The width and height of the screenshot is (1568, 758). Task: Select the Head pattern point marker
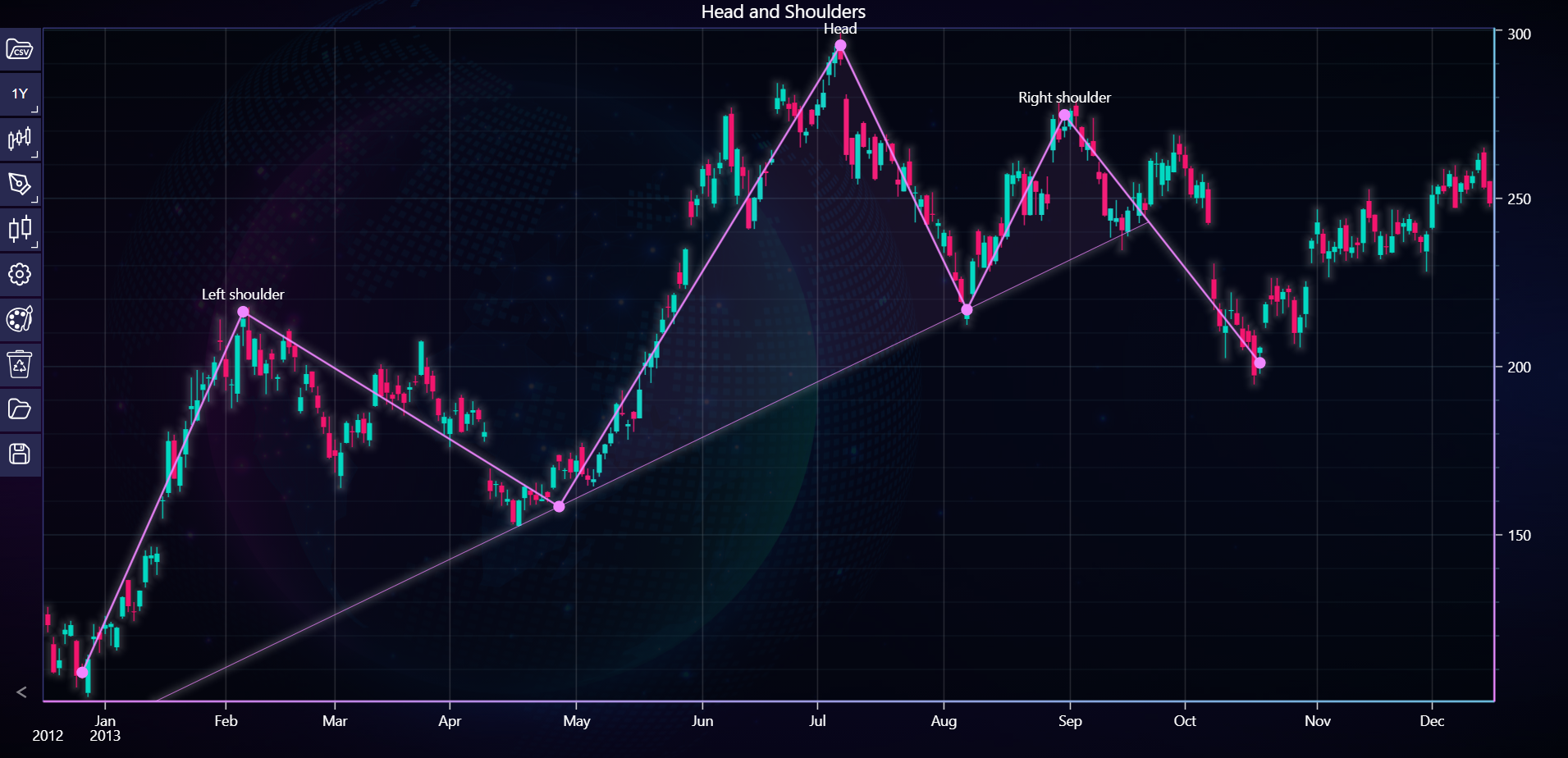point(840,46)
